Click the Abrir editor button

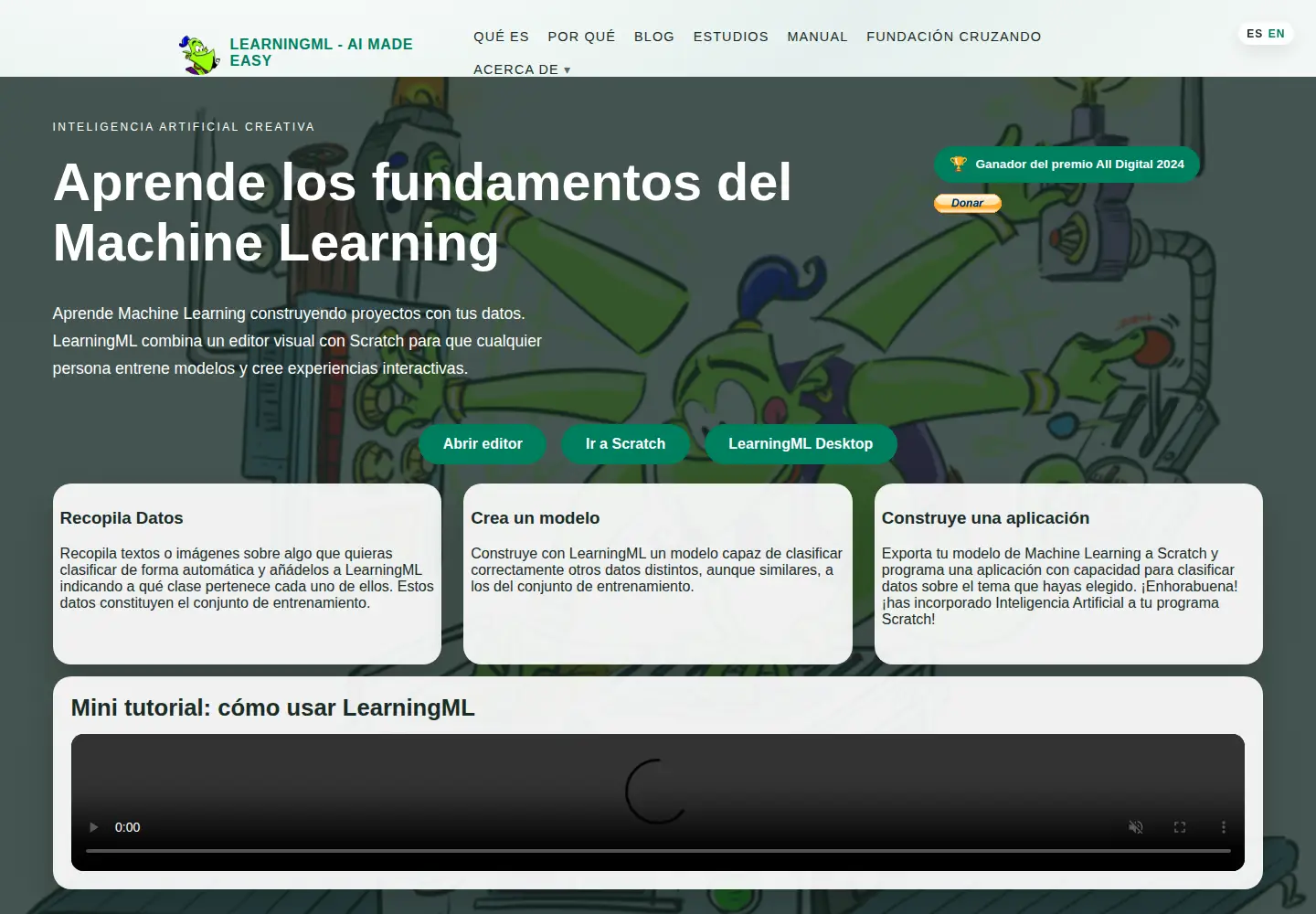[483, 443]
